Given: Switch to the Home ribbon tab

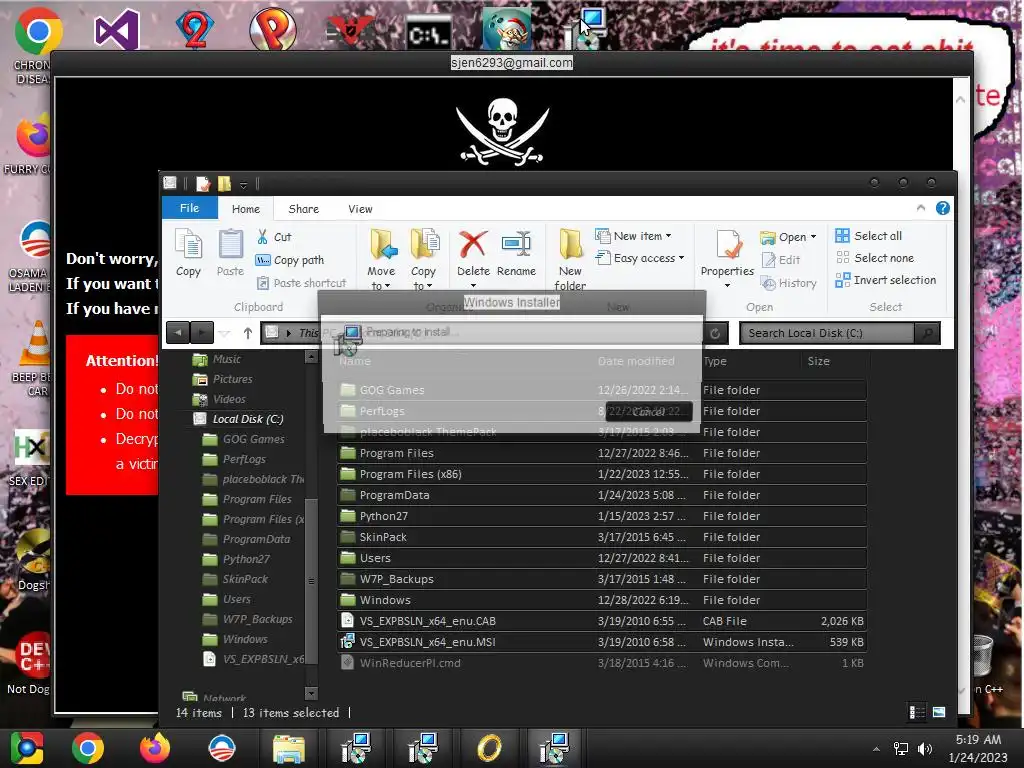Looking at the screenshot, I should (246, 209).
